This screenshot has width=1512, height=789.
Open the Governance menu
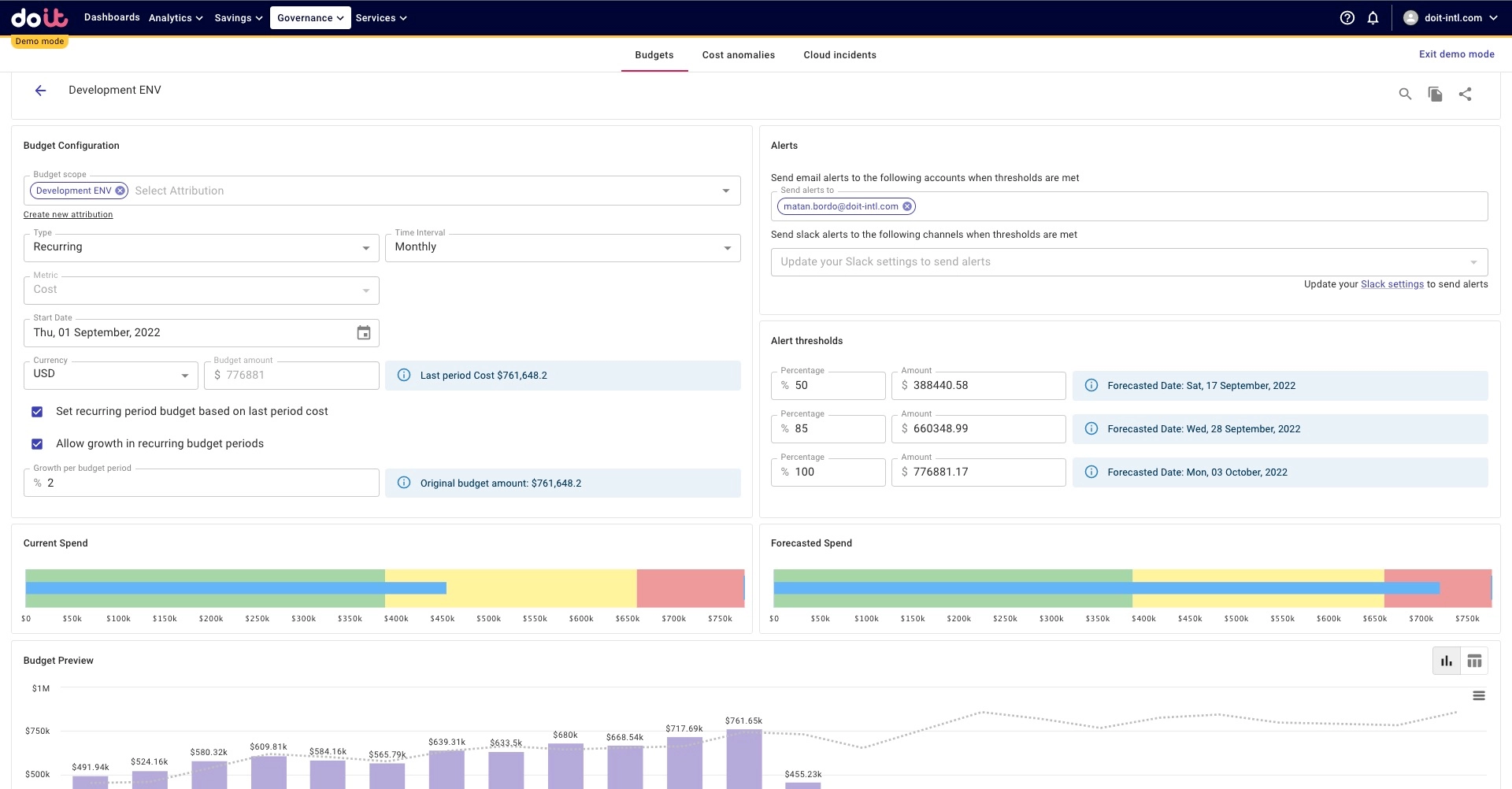click(310, 17)
